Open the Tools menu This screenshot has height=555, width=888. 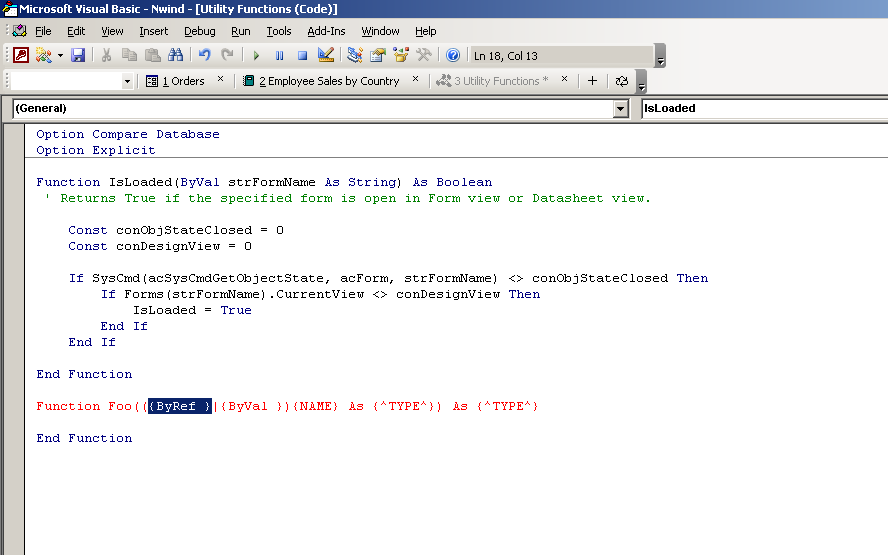point(279,31)
